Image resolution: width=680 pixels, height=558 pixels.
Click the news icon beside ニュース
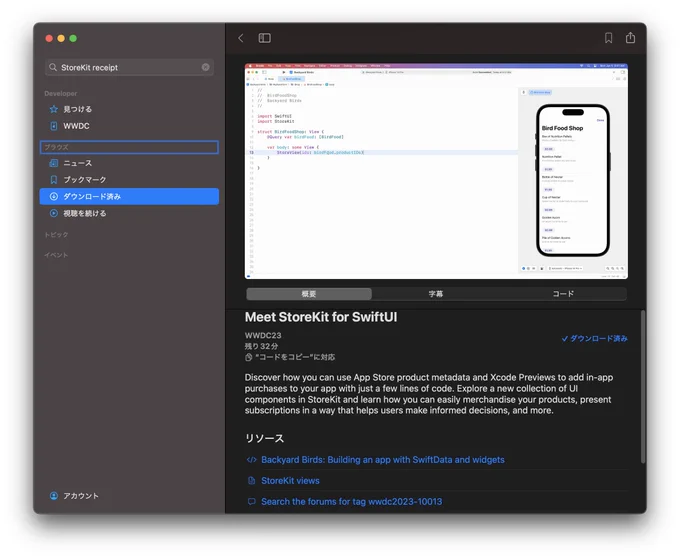[x=54, y=163]
